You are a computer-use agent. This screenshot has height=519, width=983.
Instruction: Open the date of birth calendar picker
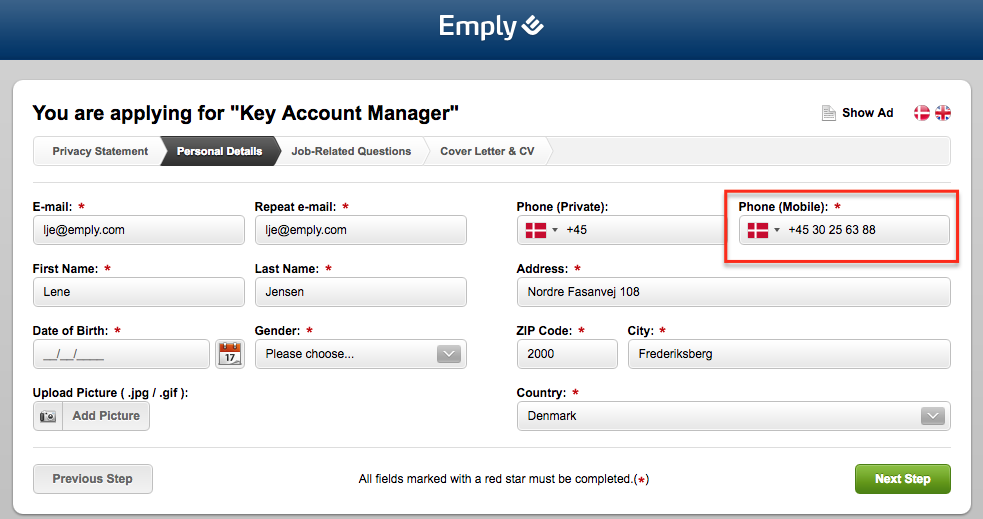[x=230, y=354]
